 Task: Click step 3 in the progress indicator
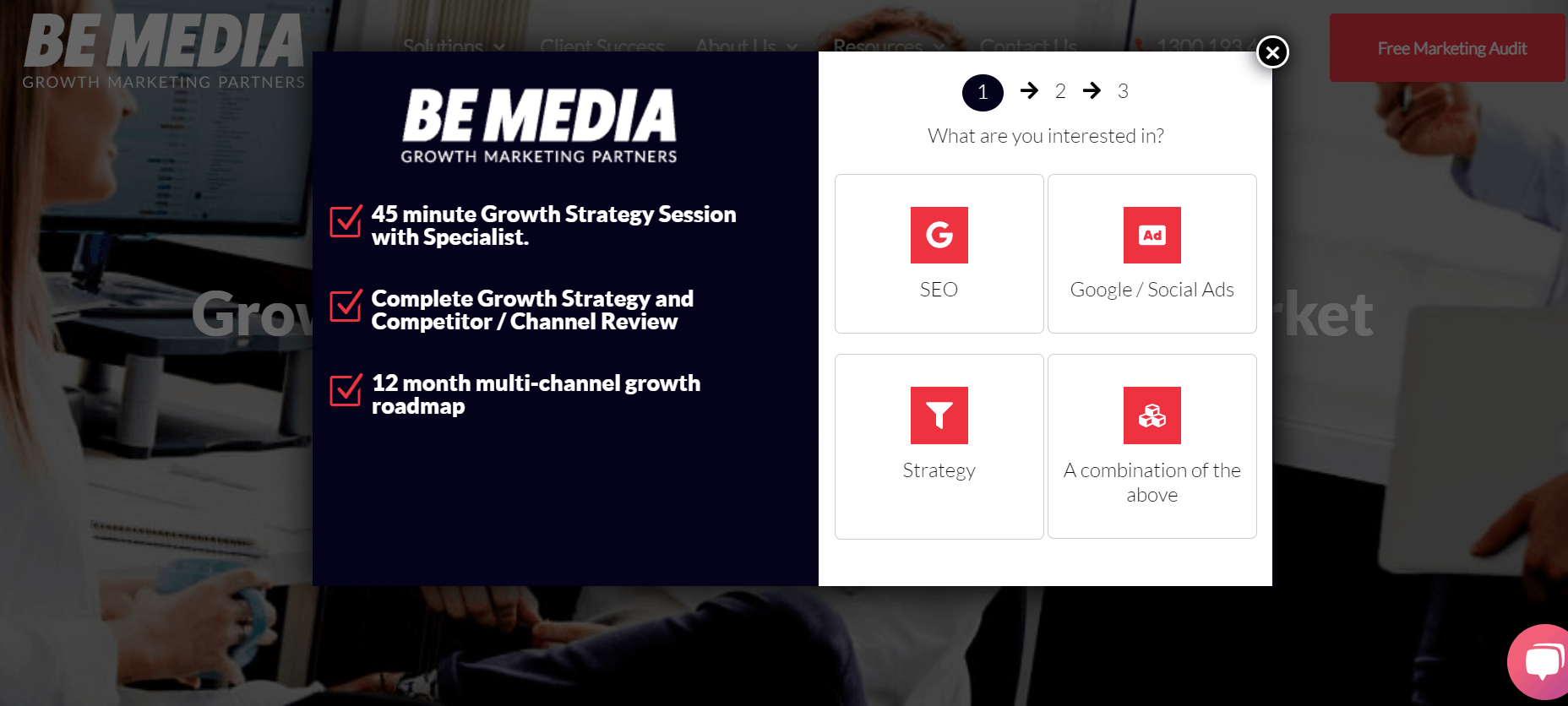tap(1123, 91)
